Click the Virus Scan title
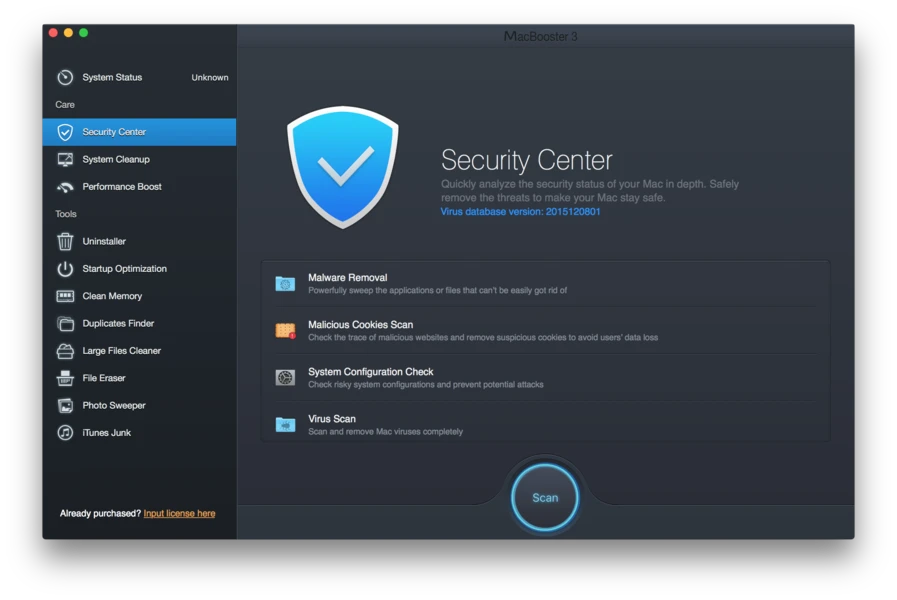Image resolution: width=897 pixels, height=600 pixels. point(332,419)
